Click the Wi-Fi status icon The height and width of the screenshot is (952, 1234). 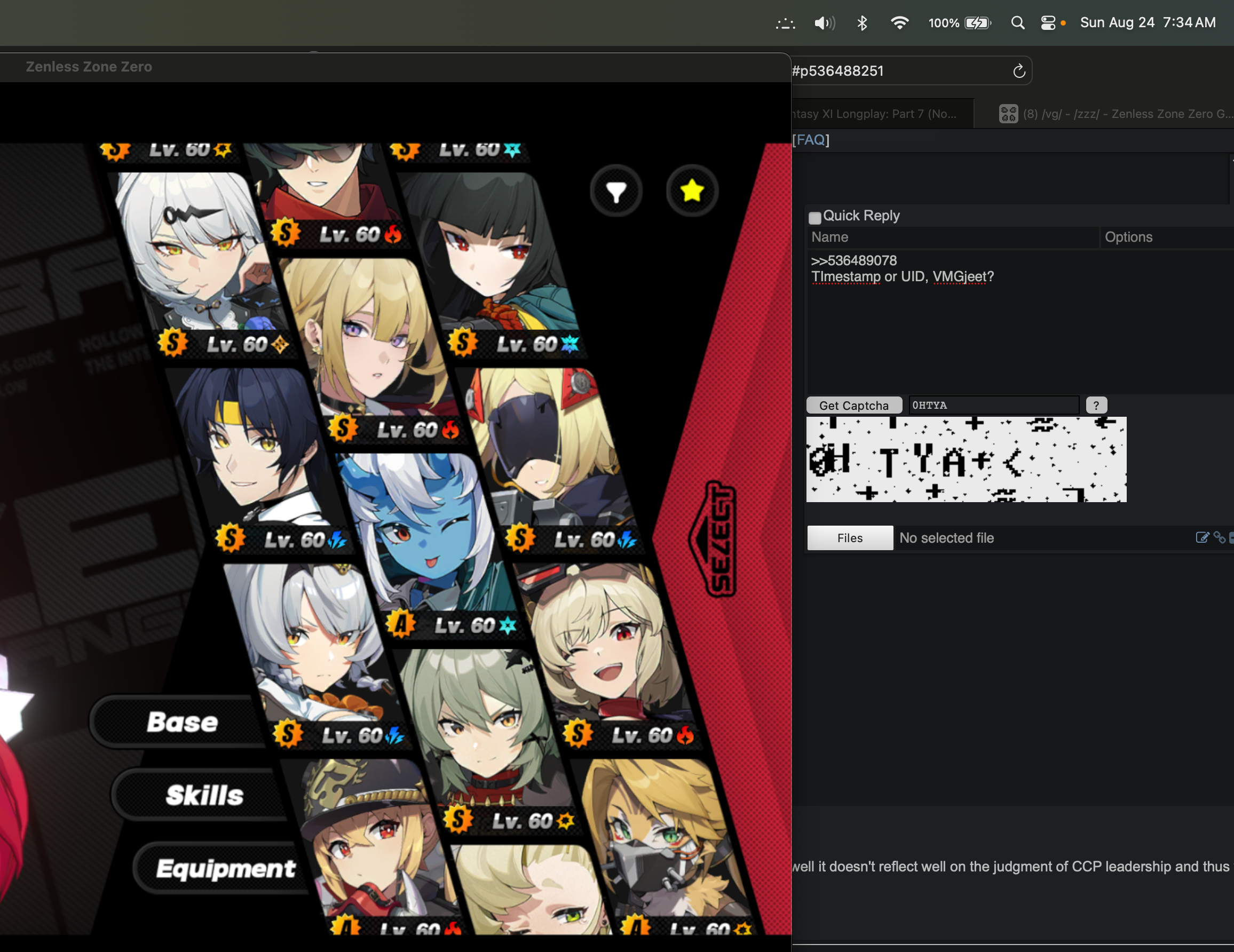[x=899, y=22]
